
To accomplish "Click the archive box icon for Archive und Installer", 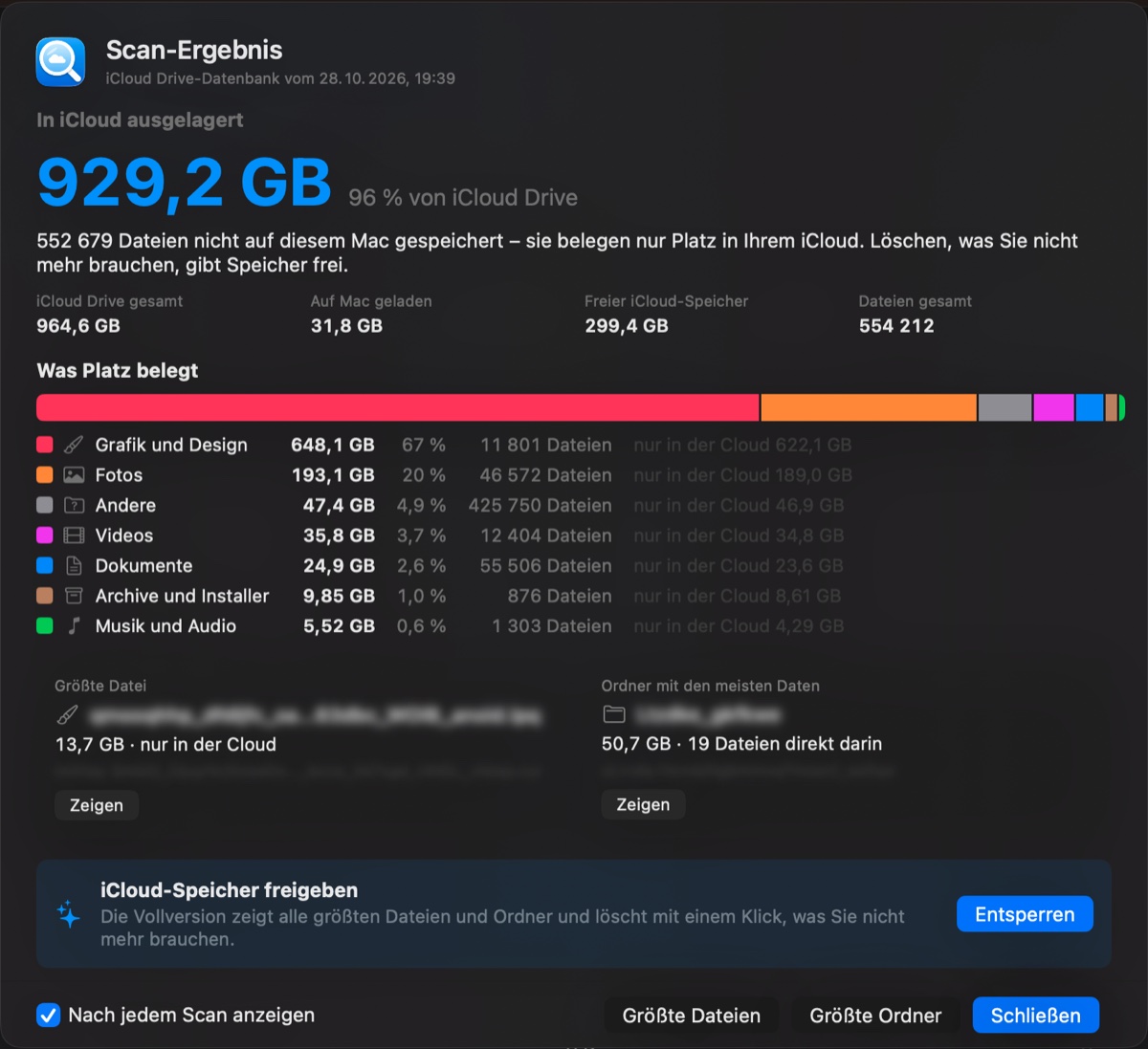I will pyautogui.click(x=74, y=596).
